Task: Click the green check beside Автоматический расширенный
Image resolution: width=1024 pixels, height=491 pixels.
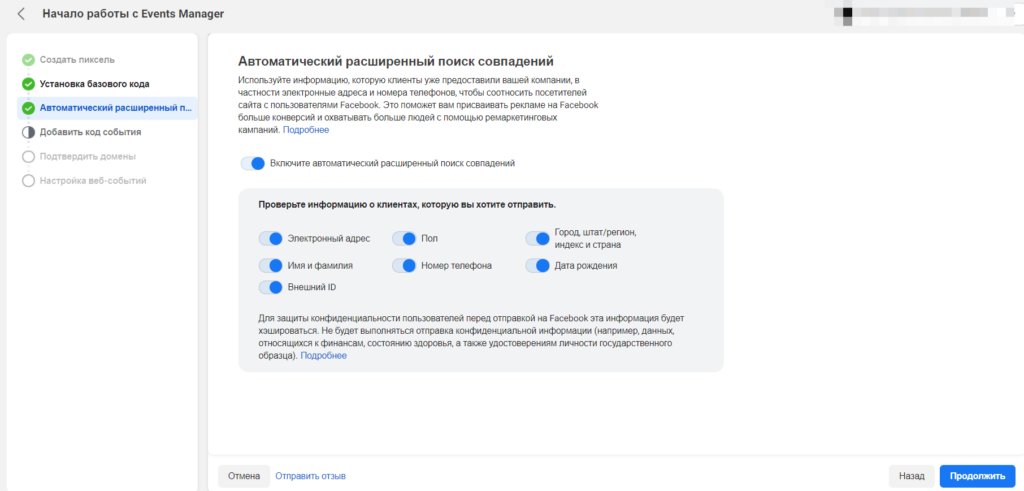Action: (x=28, y=108)
